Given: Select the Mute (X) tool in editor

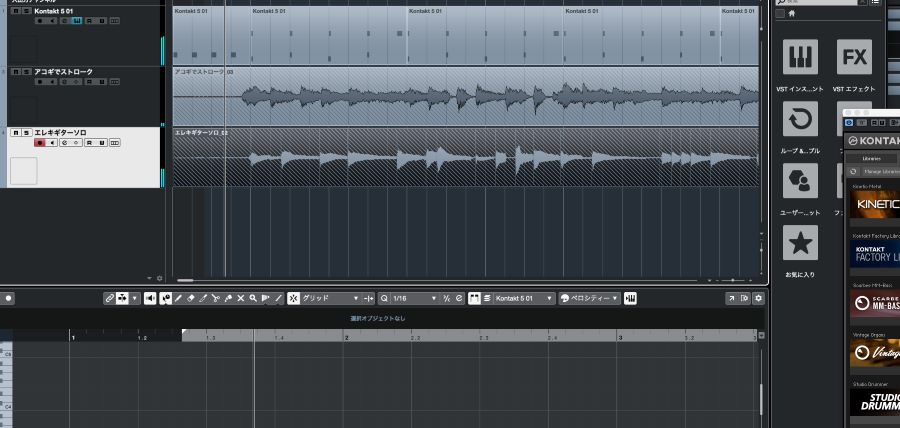Looking at the screenshot, I should pyautogui.click(x=240, y=298).
